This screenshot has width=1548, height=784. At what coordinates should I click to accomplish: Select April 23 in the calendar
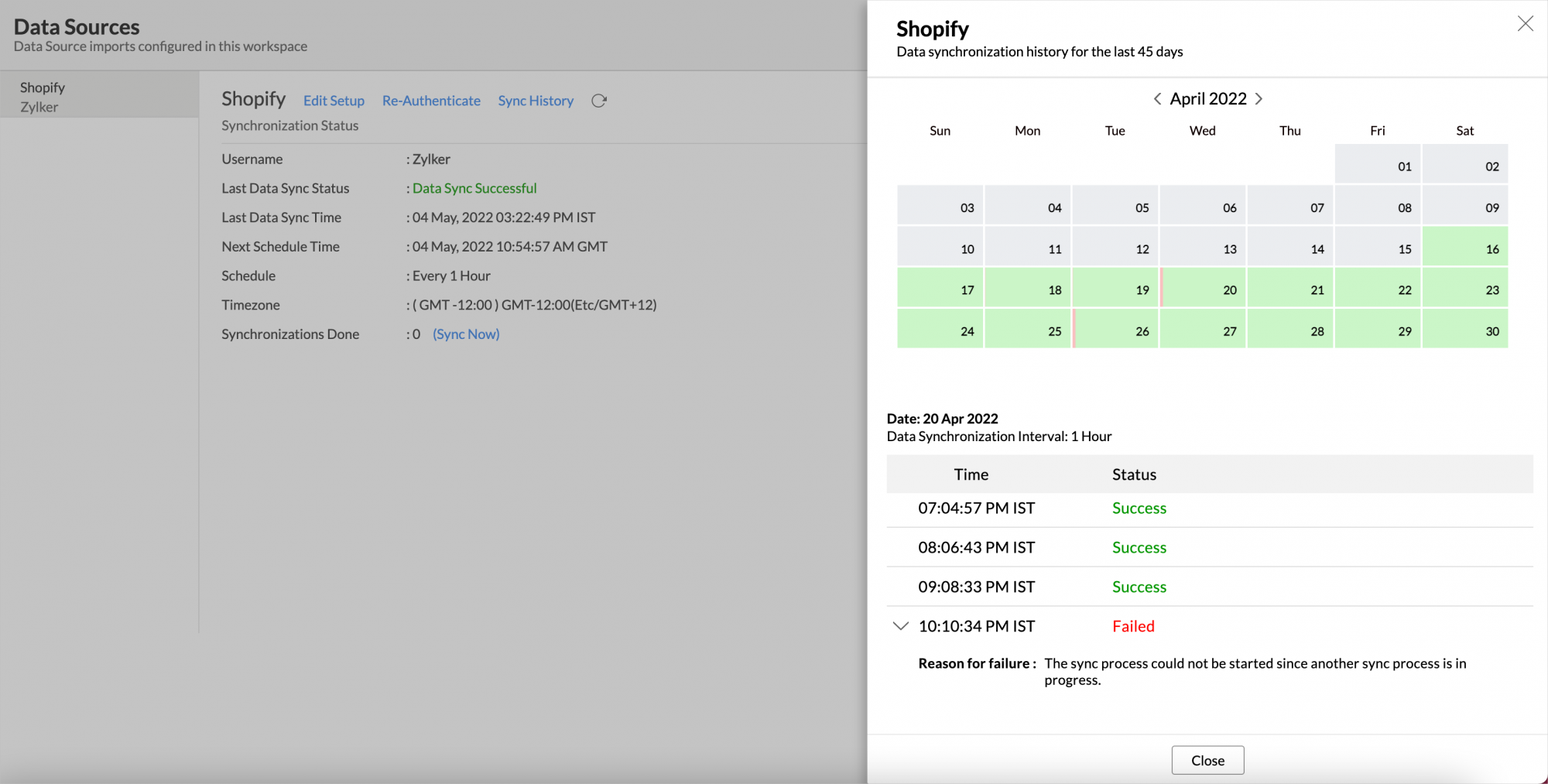click(x=1465, y=287)
